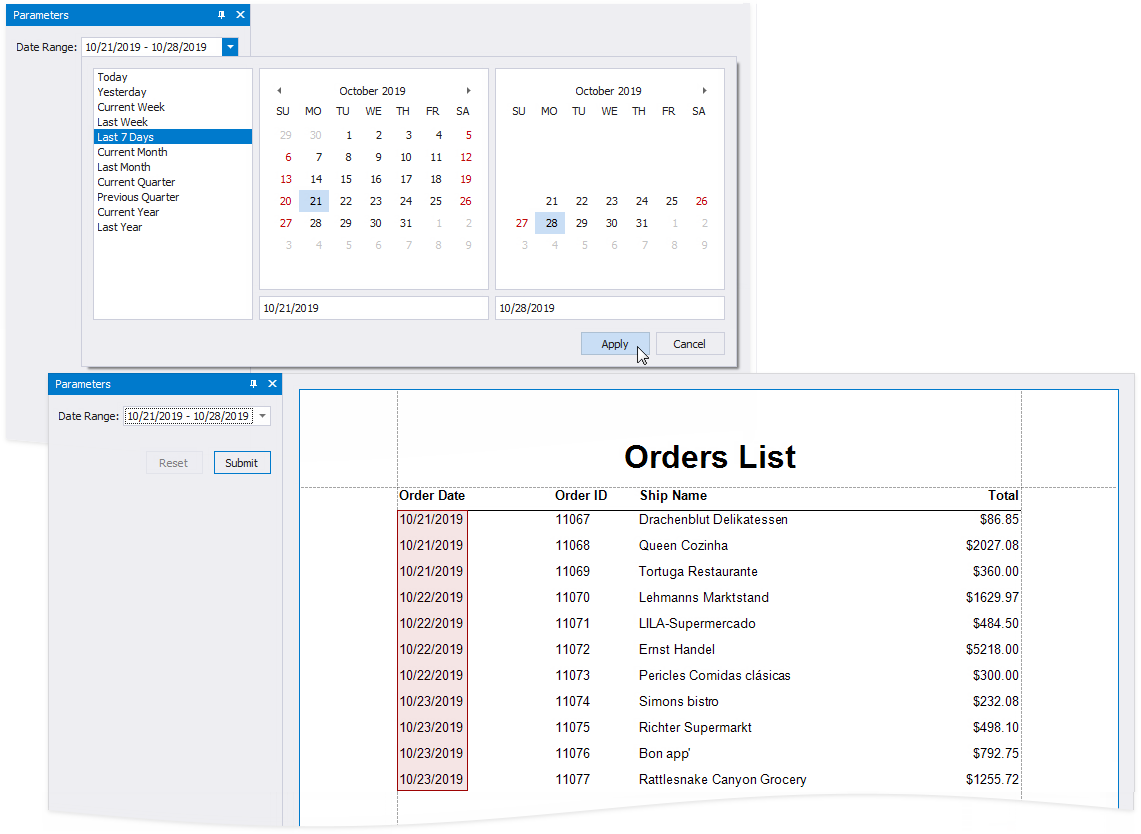The height and width of the screenshot is (834, 1141).
Task: Go to next month in right calendar
Action: click(704, 91)
